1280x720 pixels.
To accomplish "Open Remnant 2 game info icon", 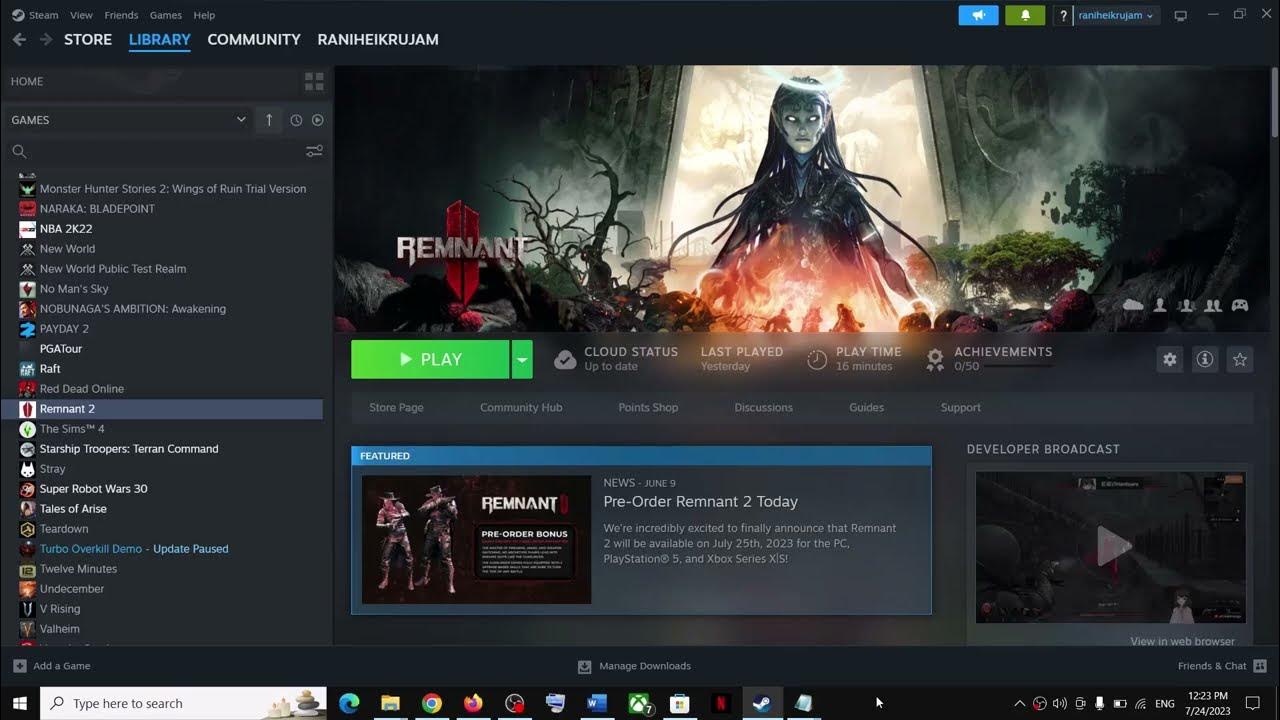I will click(1205, 359).
